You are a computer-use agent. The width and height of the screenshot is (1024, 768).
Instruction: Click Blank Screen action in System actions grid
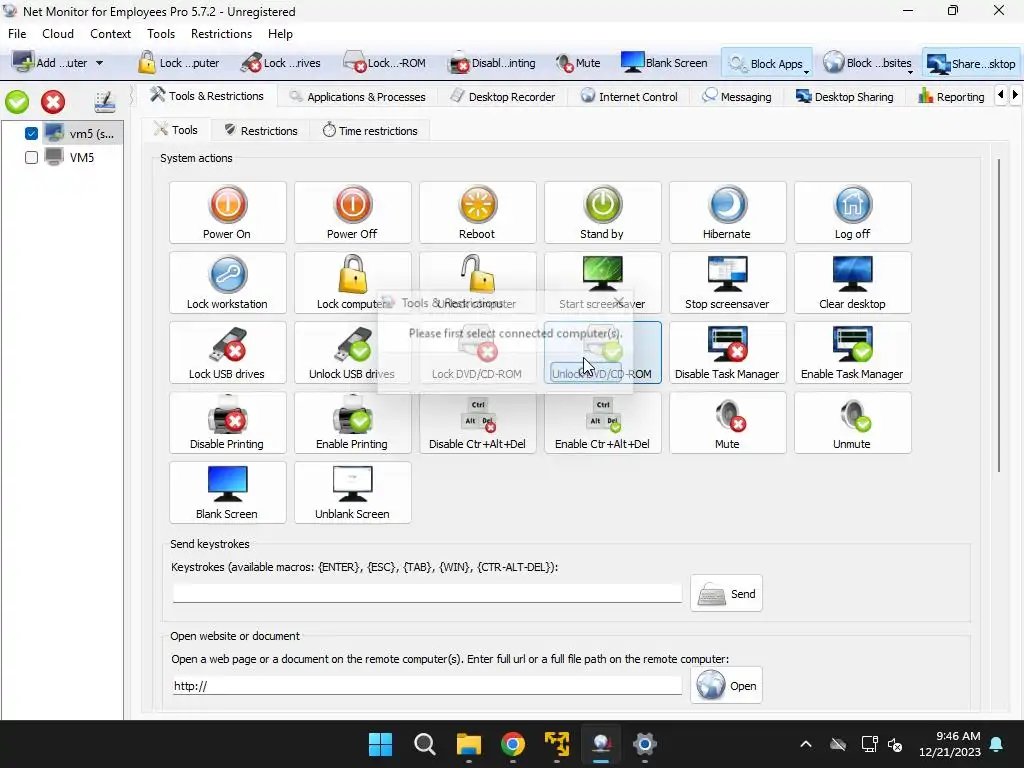227,492
